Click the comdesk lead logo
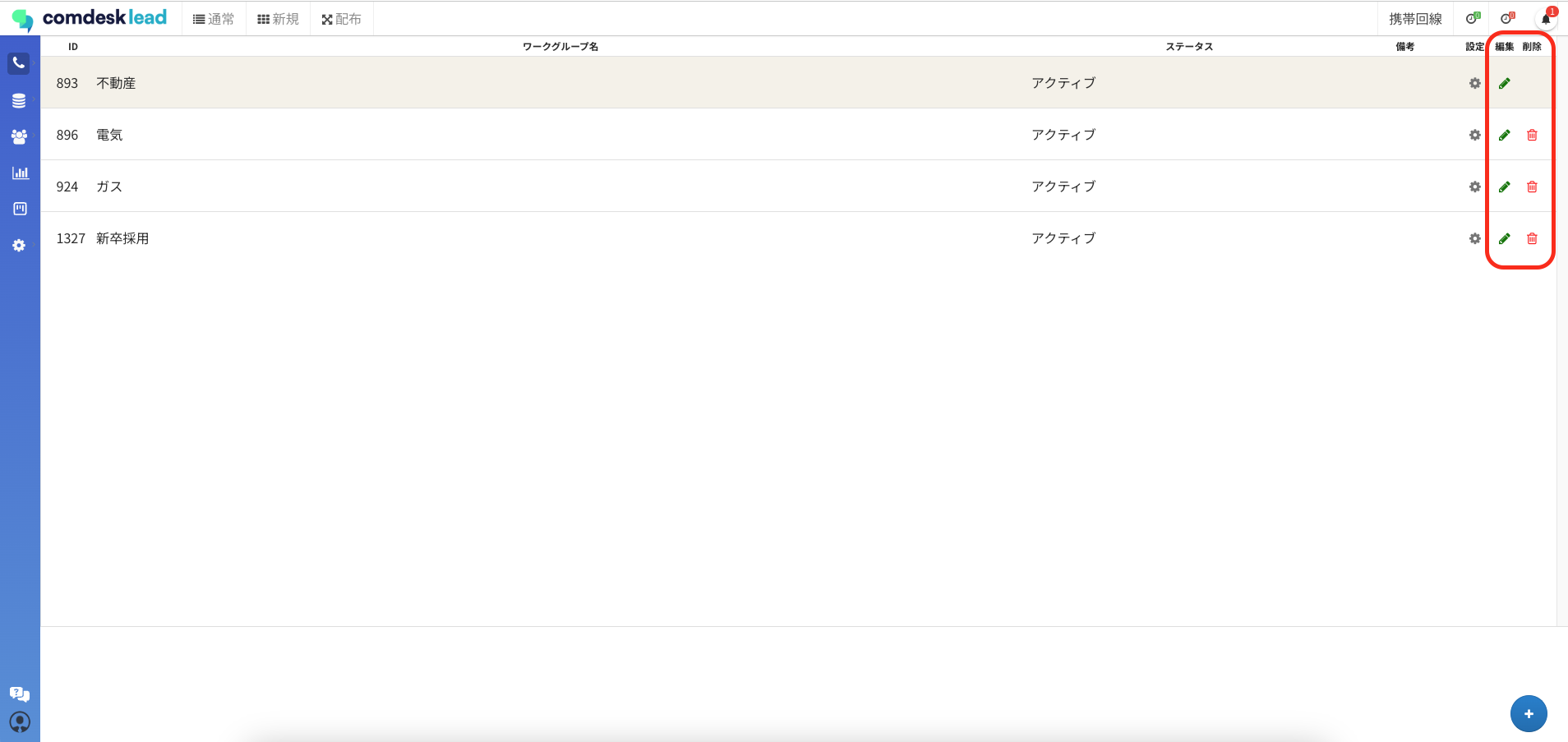 (90, 18)
